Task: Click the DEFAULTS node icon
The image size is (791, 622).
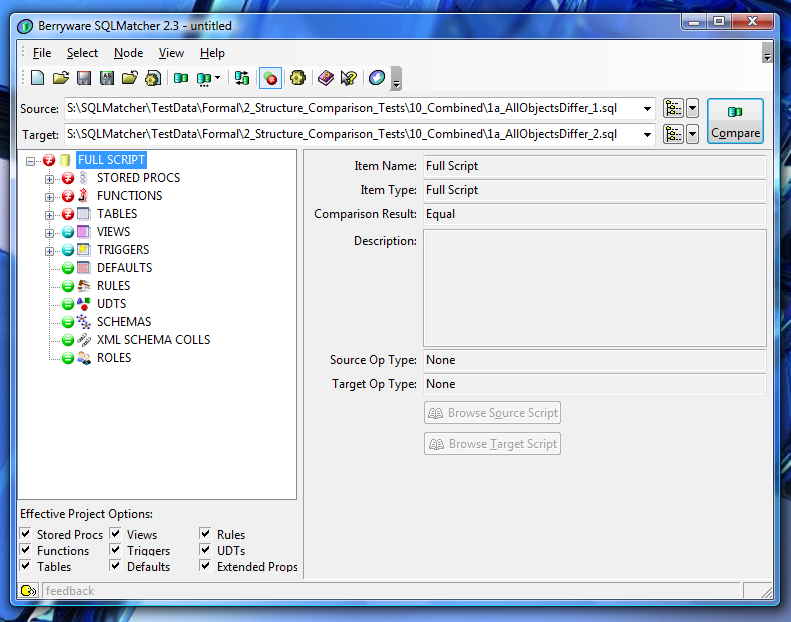Action: pos(84,268)
